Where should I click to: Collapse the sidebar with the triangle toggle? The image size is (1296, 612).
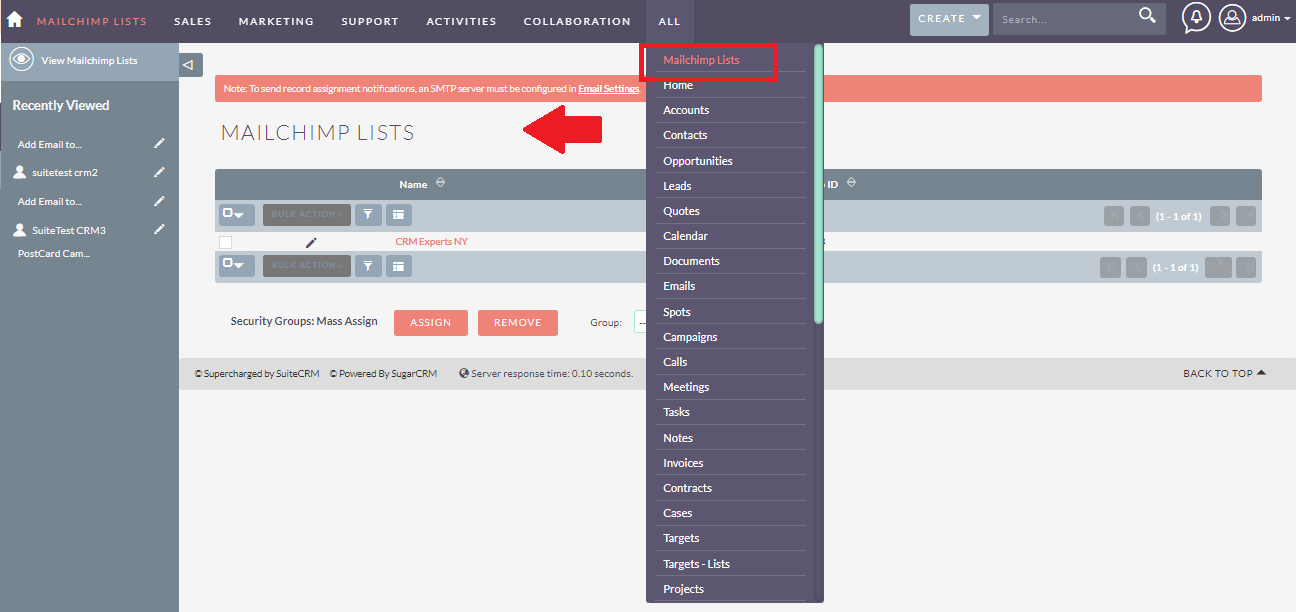189,65
